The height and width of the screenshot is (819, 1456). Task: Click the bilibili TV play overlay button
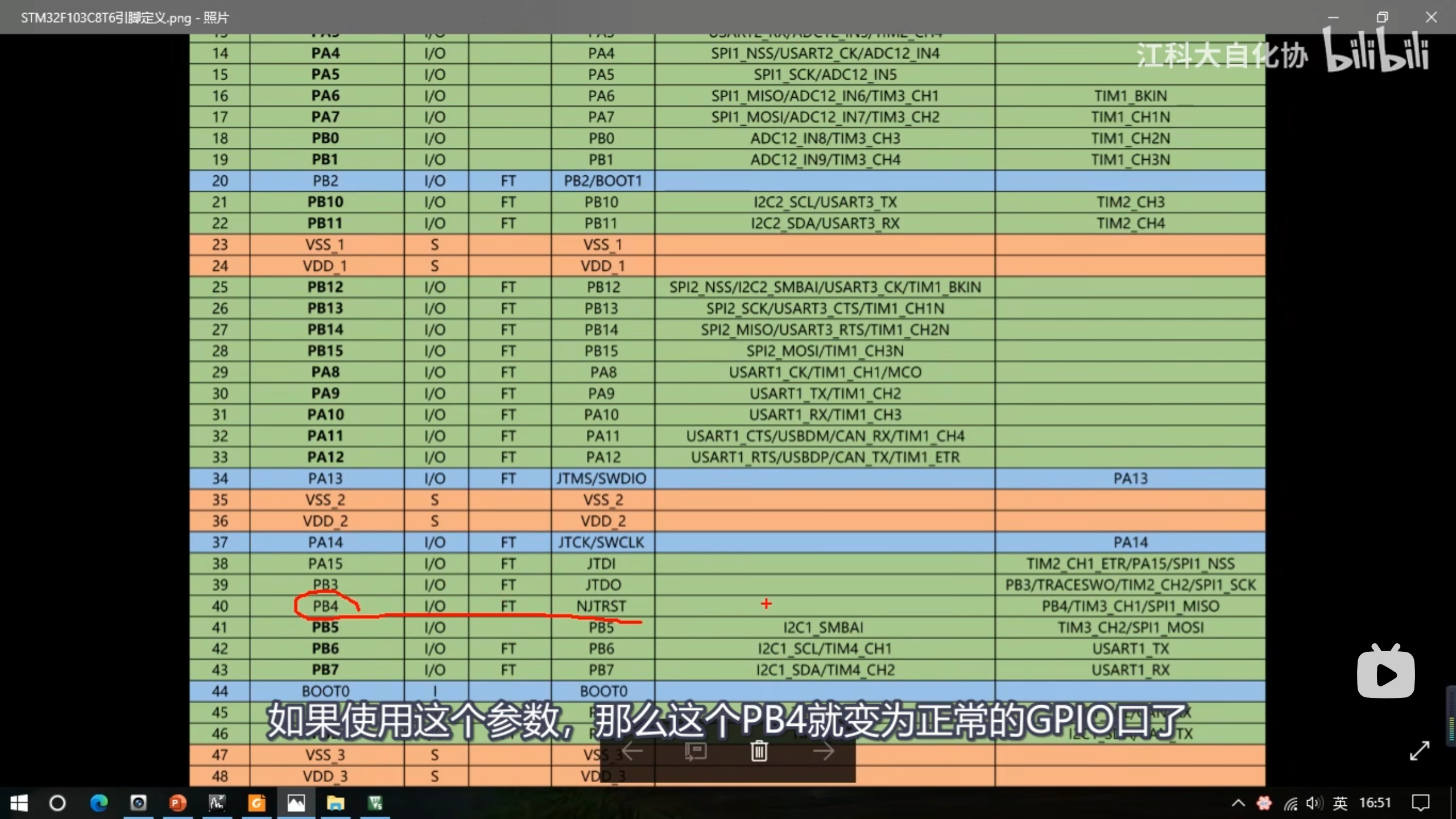click(x=1385, y=673)
